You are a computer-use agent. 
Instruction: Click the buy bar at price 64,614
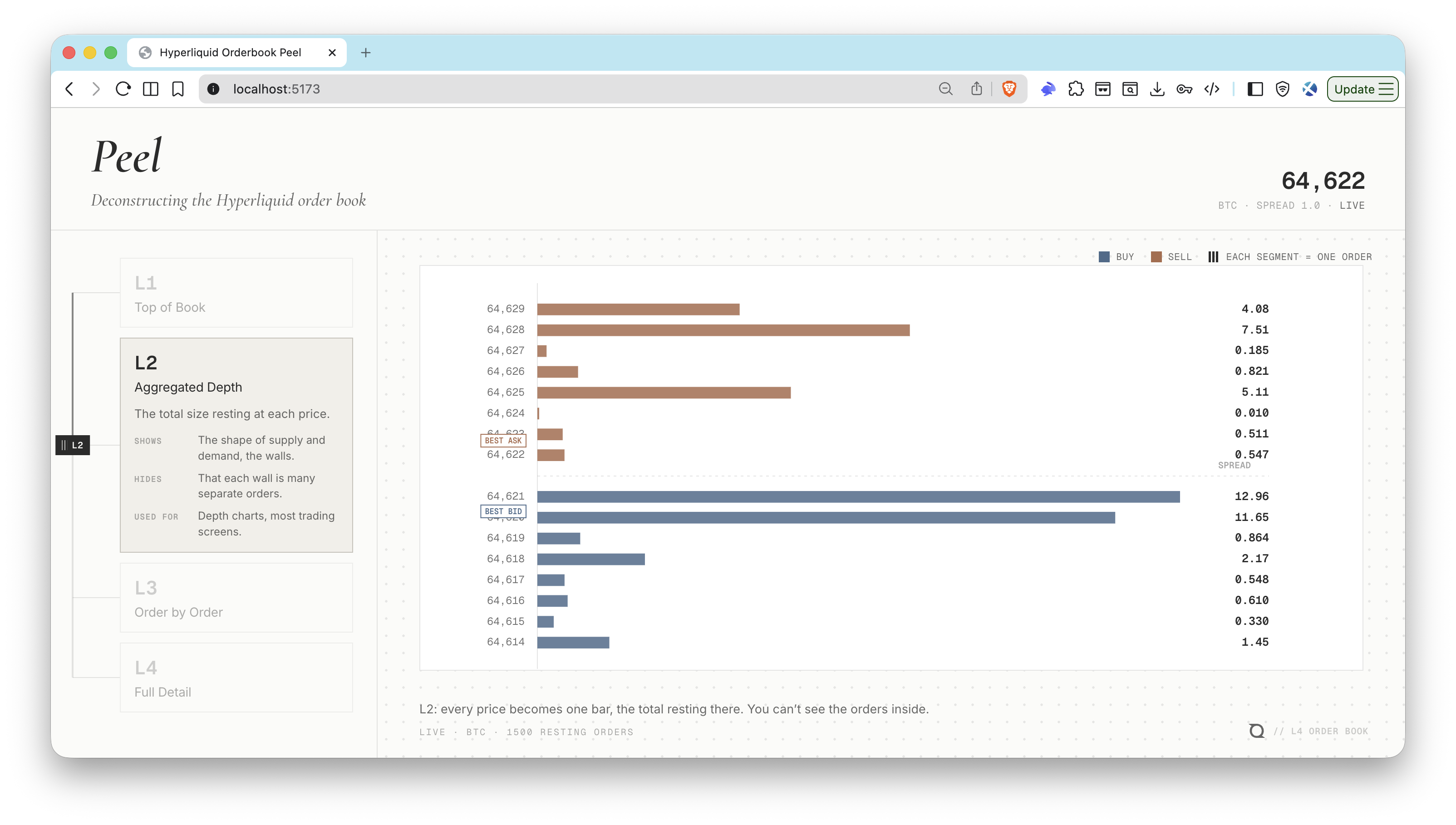point(573,642)
